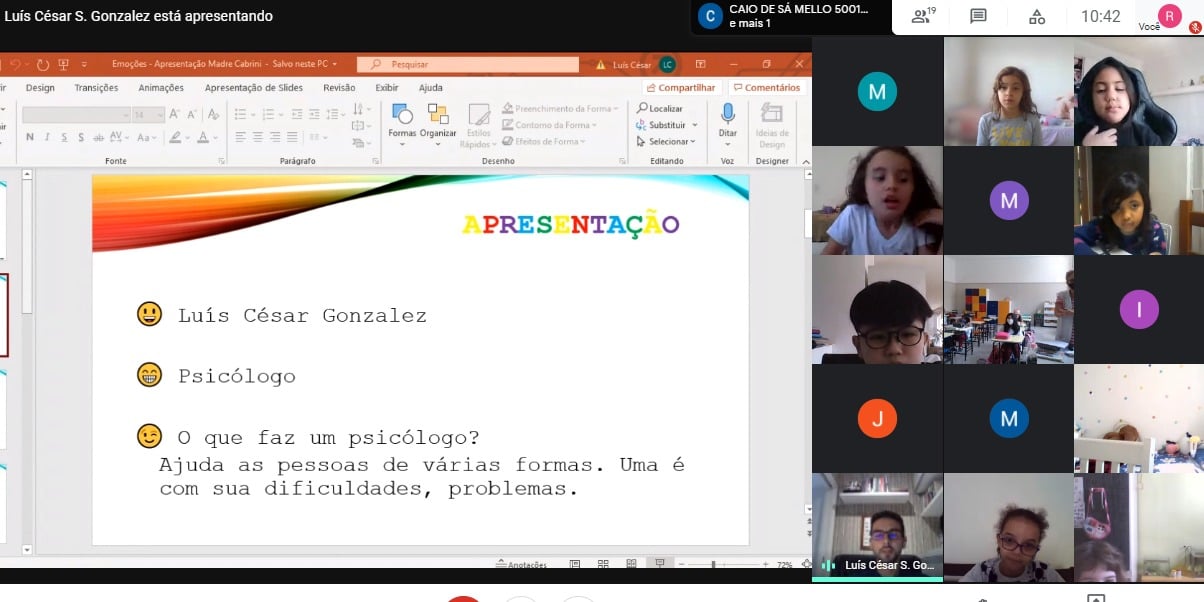Open the Preenchimento da Forma dropdown

559,108
